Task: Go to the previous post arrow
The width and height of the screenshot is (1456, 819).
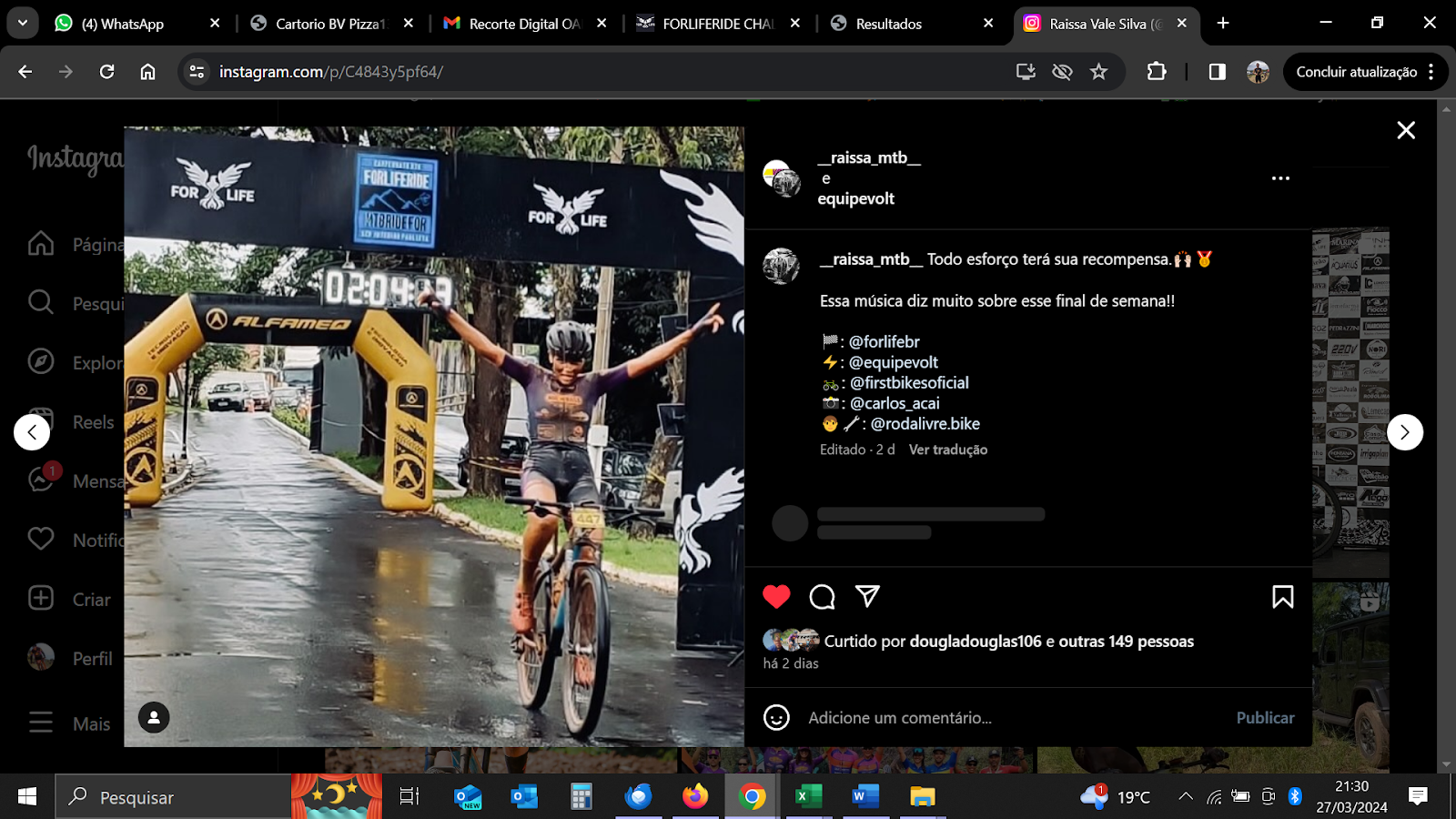Action: [32, 432]
